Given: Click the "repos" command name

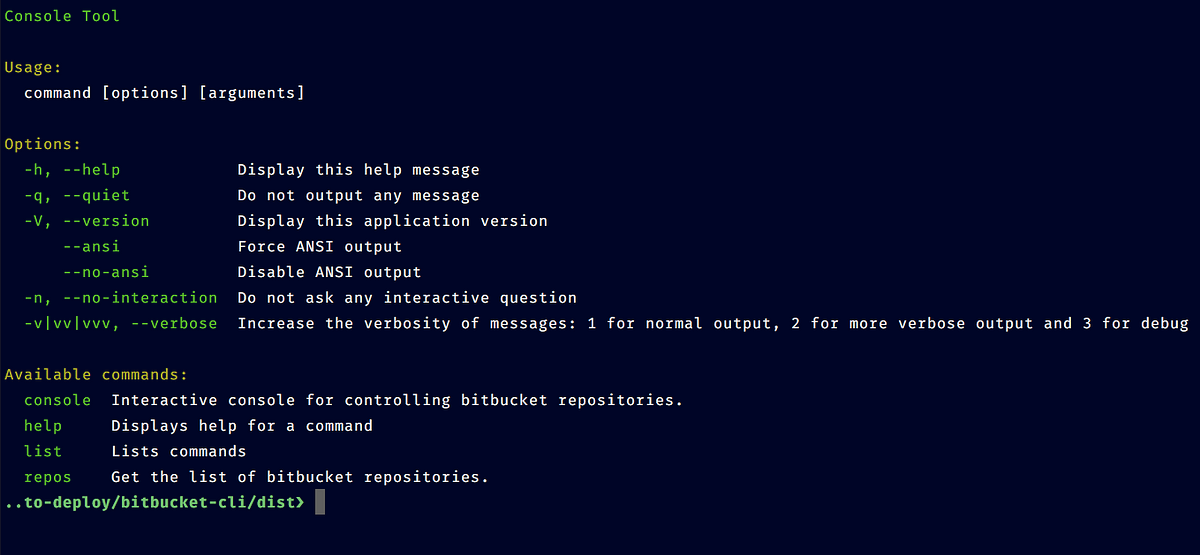Looking at the screenshot, I should (47, 477).
